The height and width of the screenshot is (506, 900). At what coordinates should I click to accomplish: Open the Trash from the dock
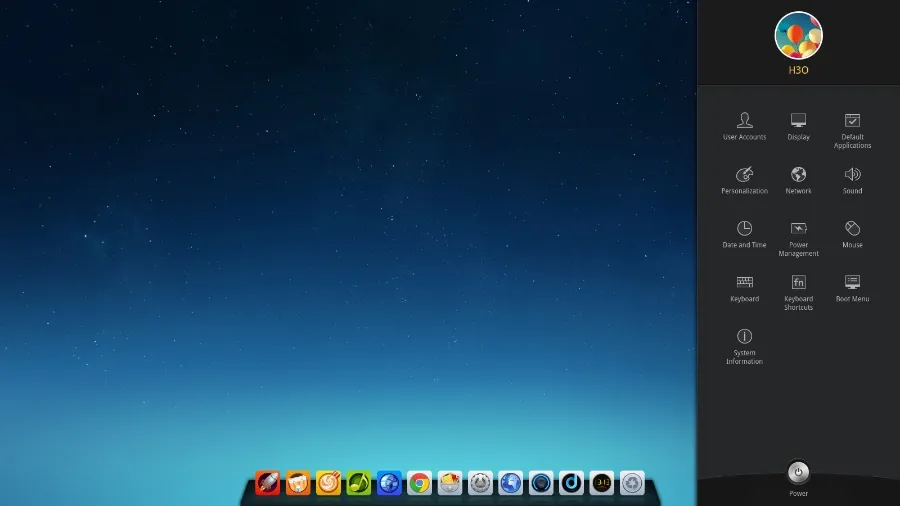632,483
